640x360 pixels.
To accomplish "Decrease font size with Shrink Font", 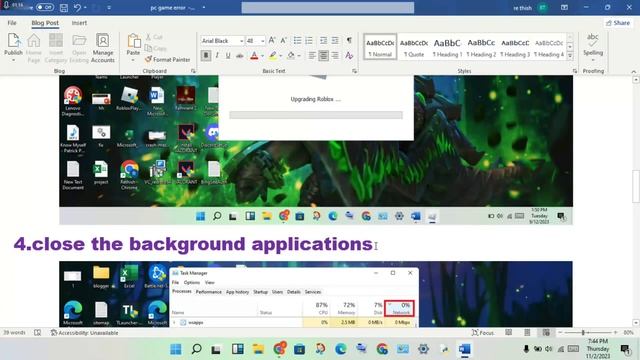I will [x=283, y=40].
